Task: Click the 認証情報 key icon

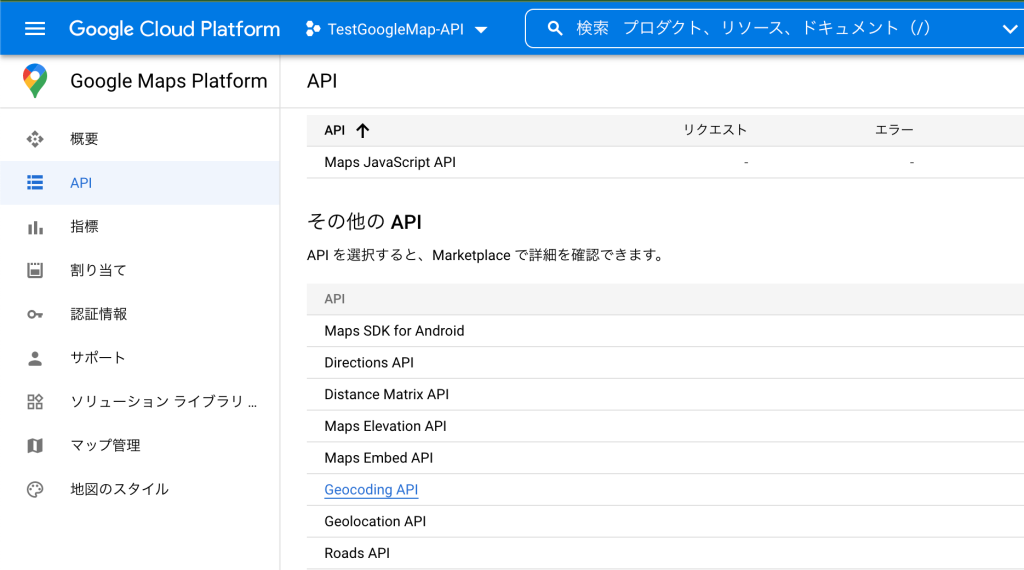Action: [35, 314]
